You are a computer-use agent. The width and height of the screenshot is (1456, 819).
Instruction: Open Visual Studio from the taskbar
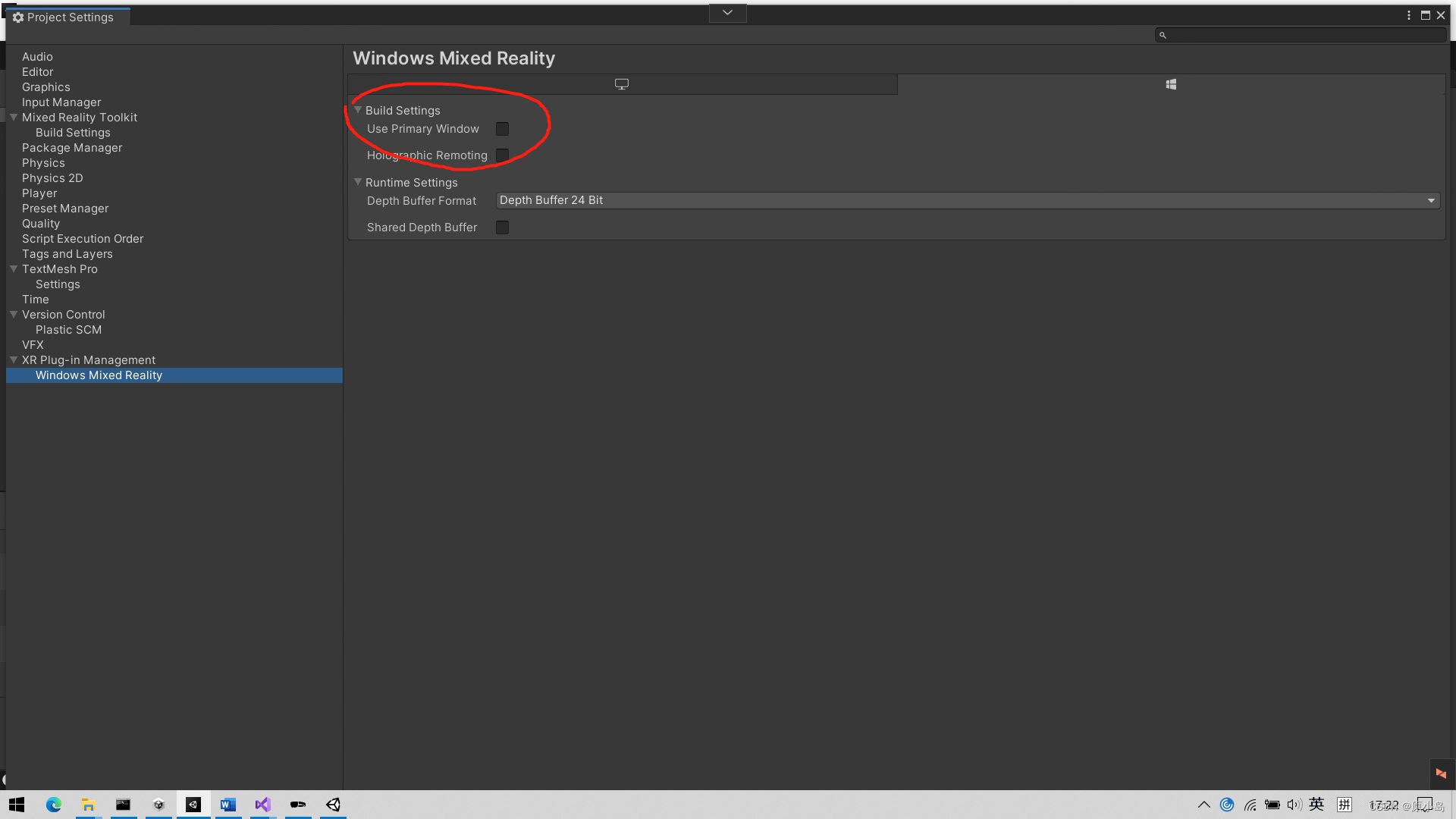263,805
